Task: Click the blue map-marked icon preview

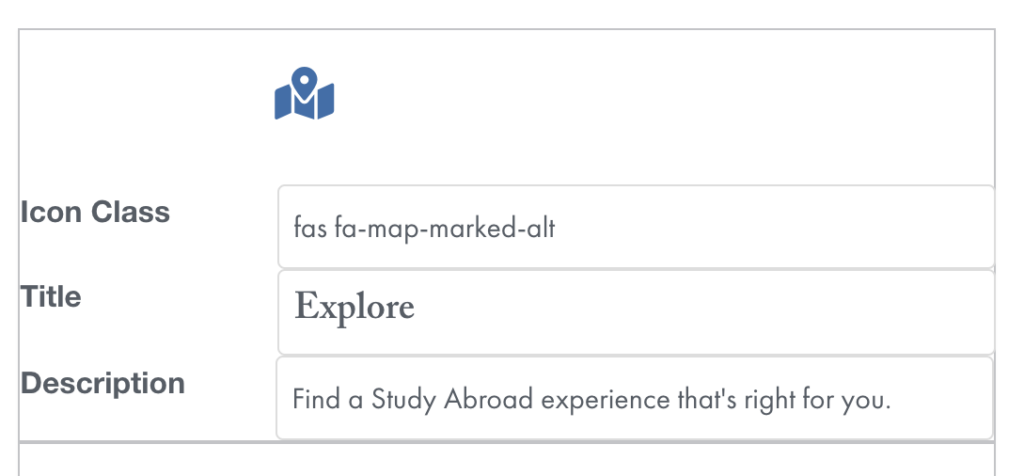Action: [x=304, y=93]
